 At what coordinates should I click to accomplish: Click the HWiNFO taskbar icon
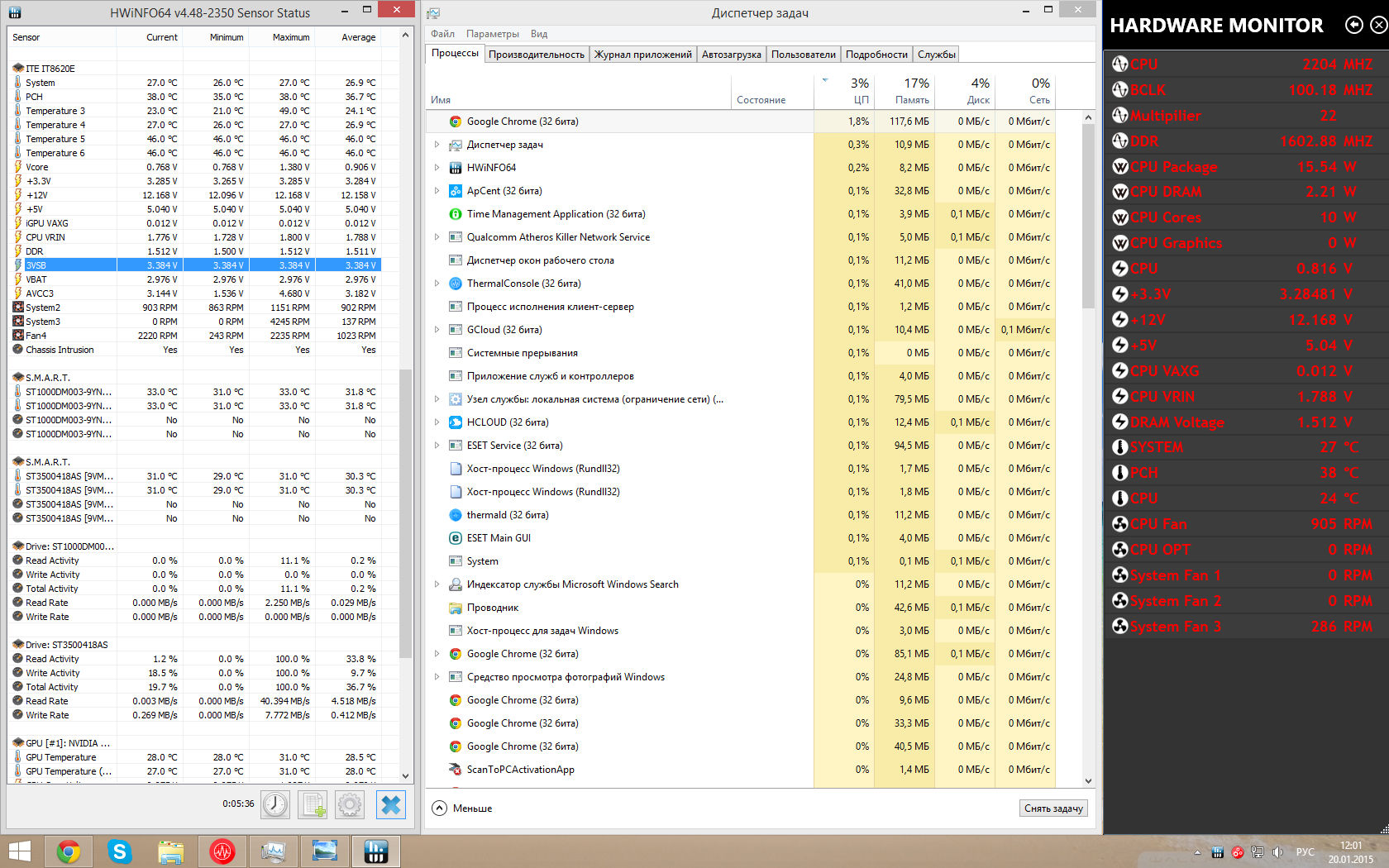click(x=376, y=851)
